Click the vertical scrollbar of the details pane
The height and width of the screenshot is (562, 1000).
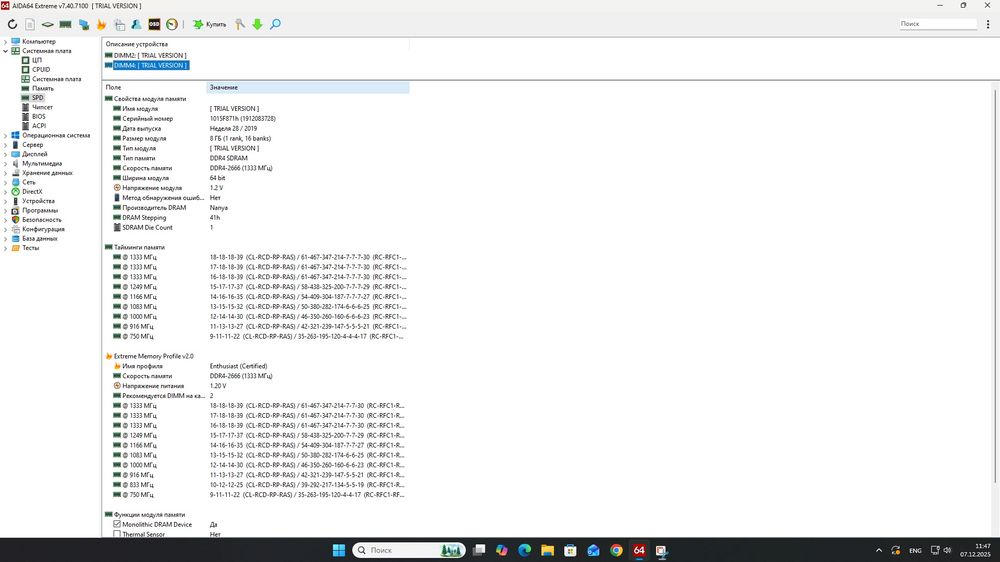pyautogui.click(x=994, y=286)
